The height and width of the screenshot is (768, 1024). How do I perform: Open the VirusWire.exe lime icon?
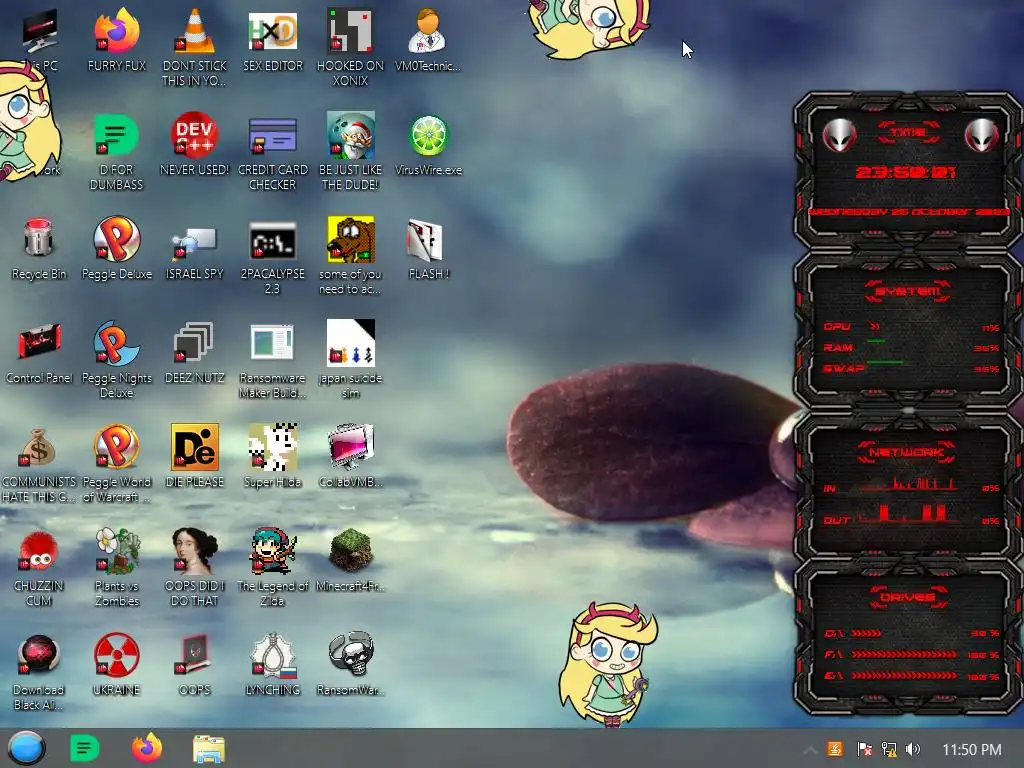[x=428, y=135]
